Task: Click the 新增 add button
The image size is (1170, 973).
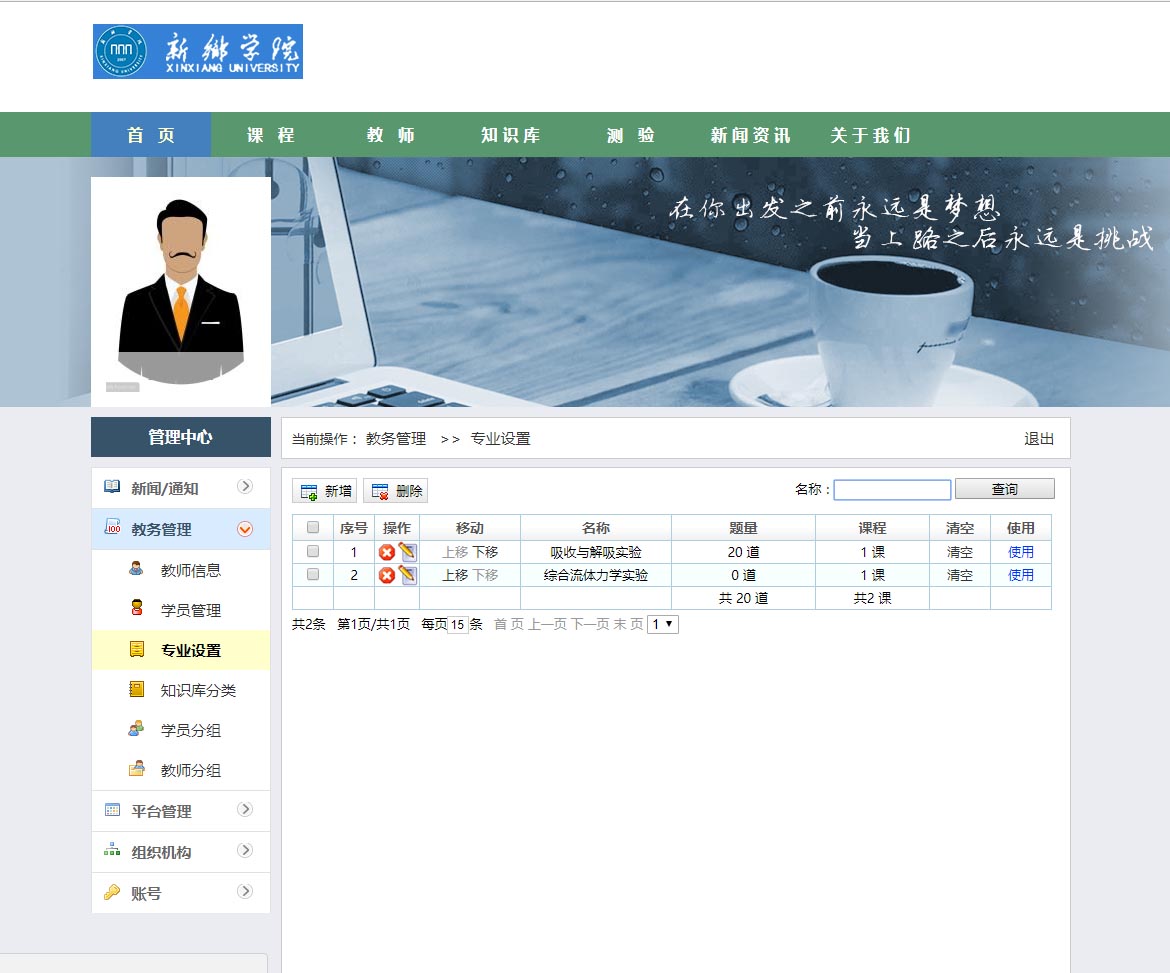Action: click(x=325, y=491)
